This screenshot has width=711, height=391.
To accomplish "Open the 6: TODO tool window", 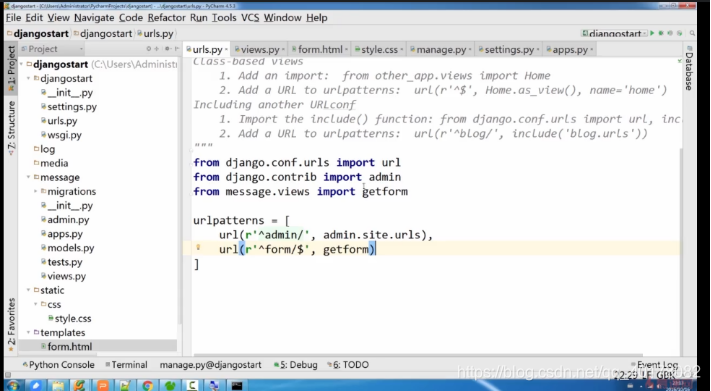I will tap(348, 365).
